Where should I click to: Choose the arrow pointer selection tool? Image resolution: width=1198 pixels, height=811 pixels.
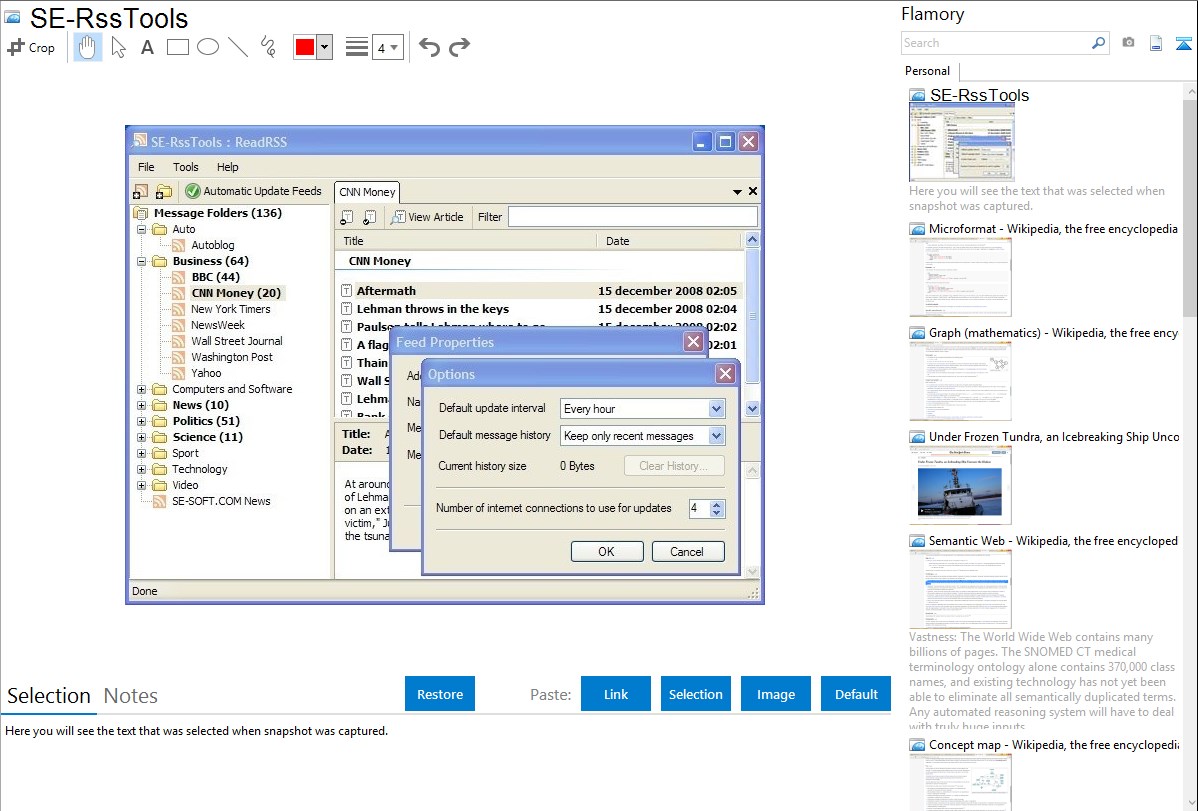(118, 47)
